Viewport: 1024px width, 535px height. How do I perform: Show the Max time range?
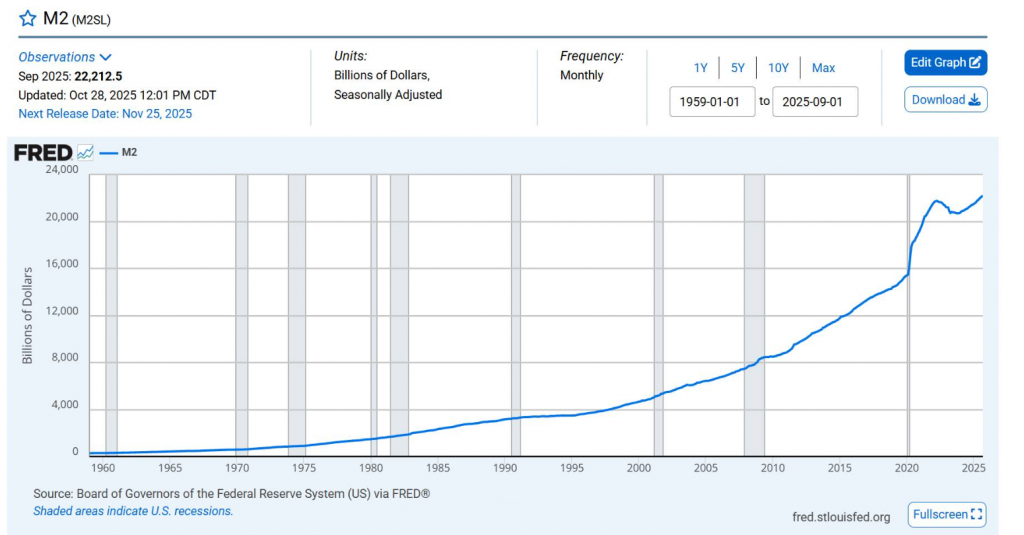(823, 68)
